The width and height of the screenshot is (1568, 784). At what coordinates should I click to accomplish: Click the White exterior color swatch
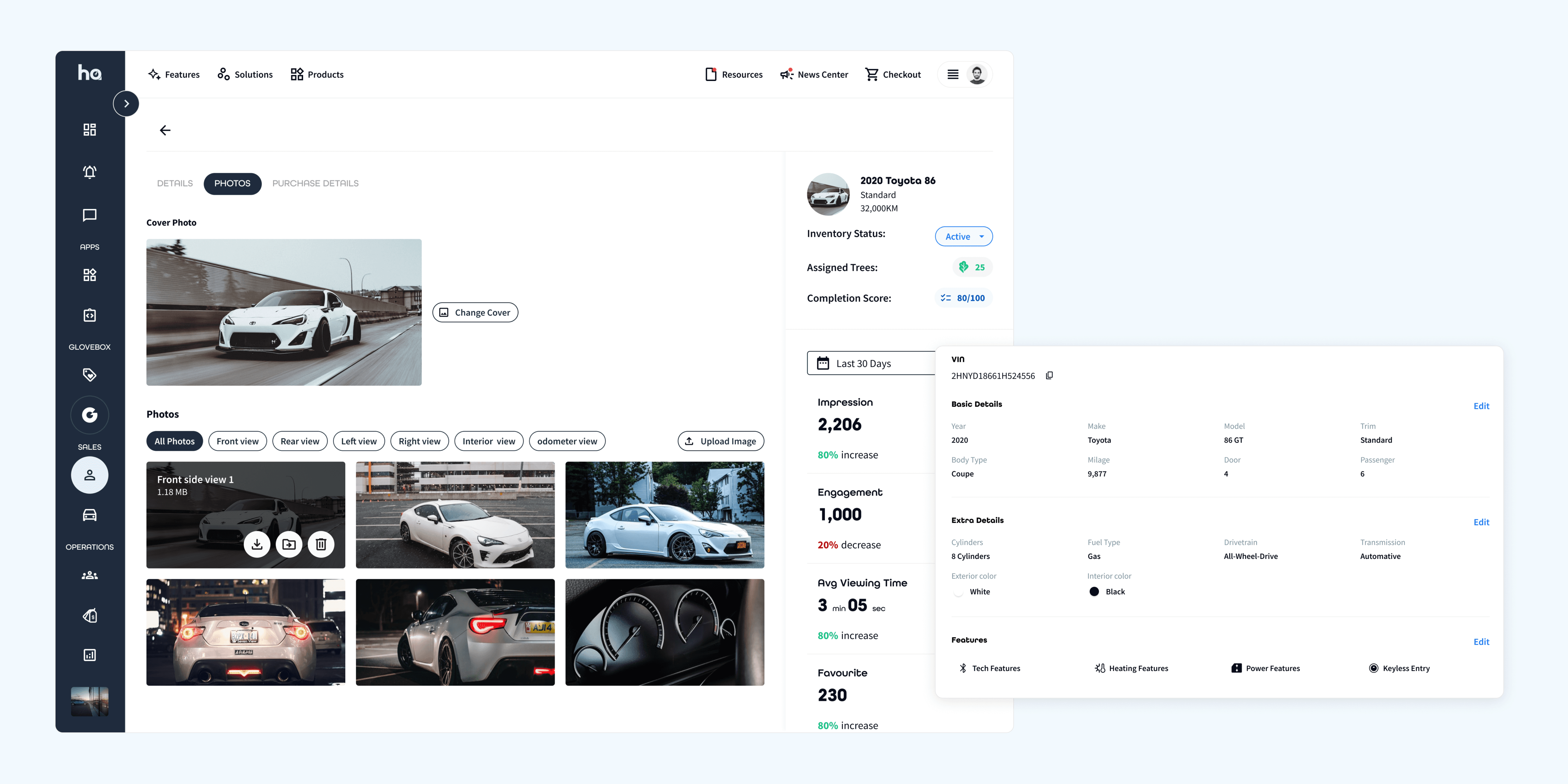[959, 592]
